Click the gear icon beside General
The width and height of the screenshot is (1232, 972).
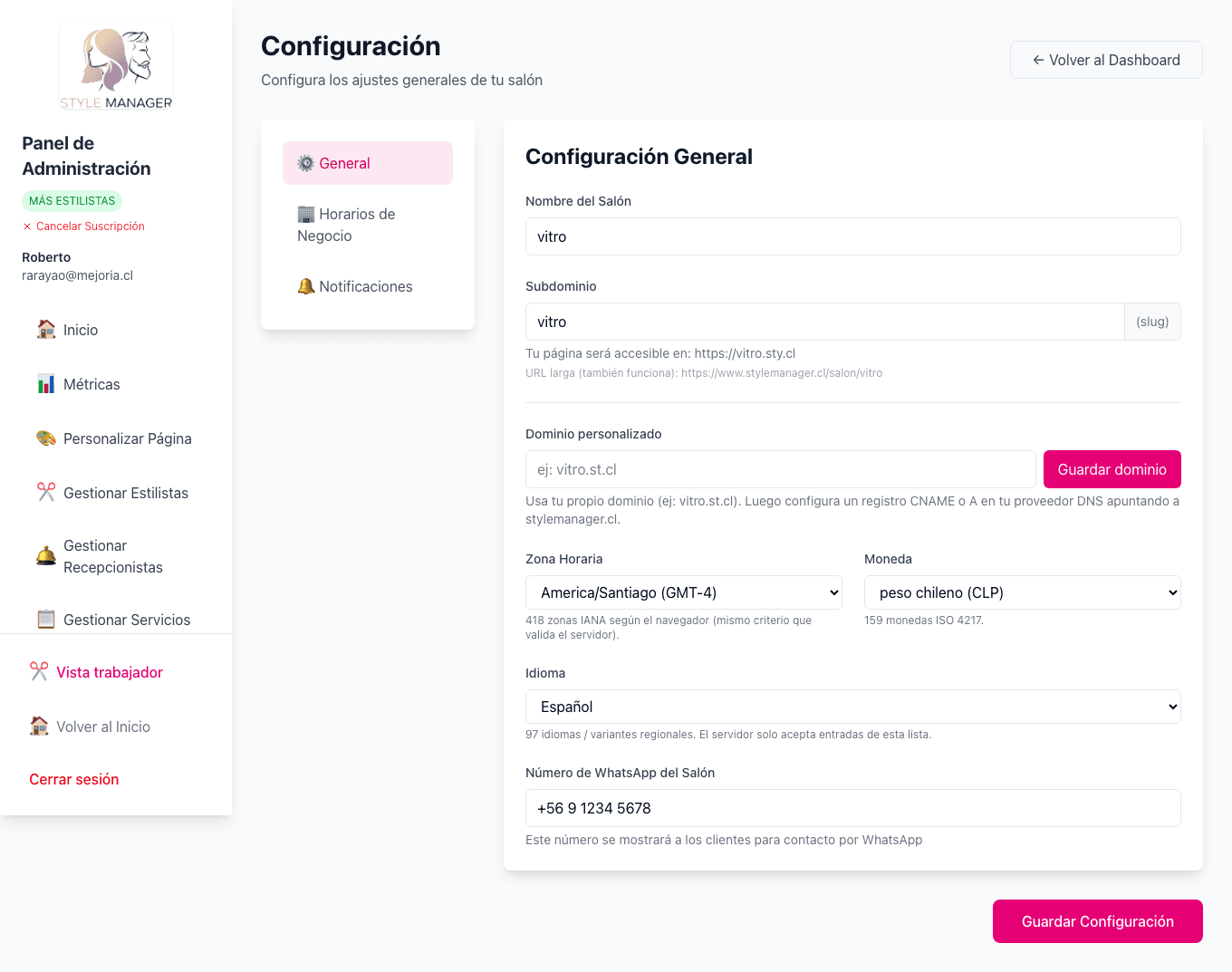(x=305, y=163)
